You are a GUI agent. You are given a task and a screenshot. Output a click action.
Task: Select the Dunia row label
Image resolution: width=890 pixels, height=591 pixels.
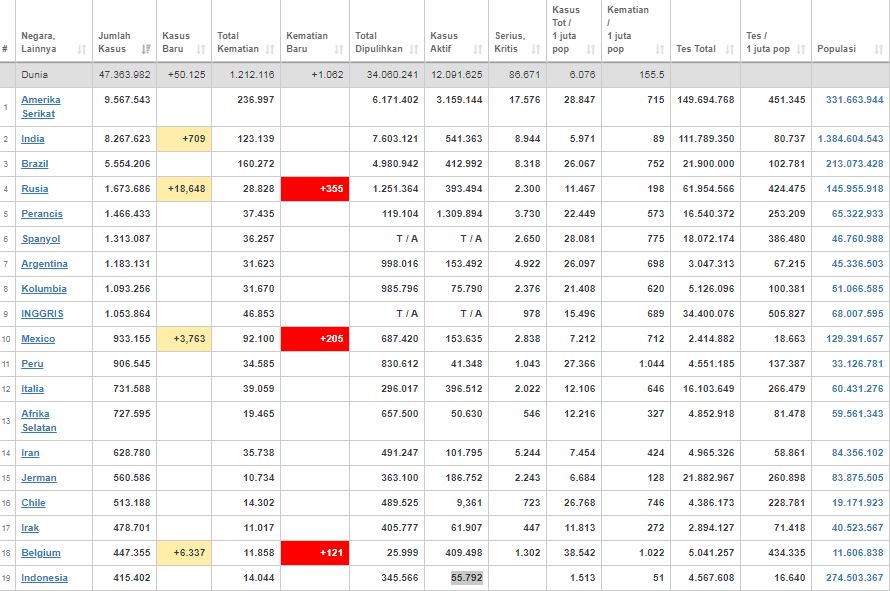[35, 74]
